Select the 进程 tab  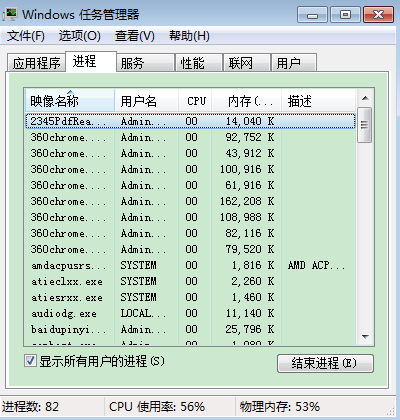[x=91, y=62]
